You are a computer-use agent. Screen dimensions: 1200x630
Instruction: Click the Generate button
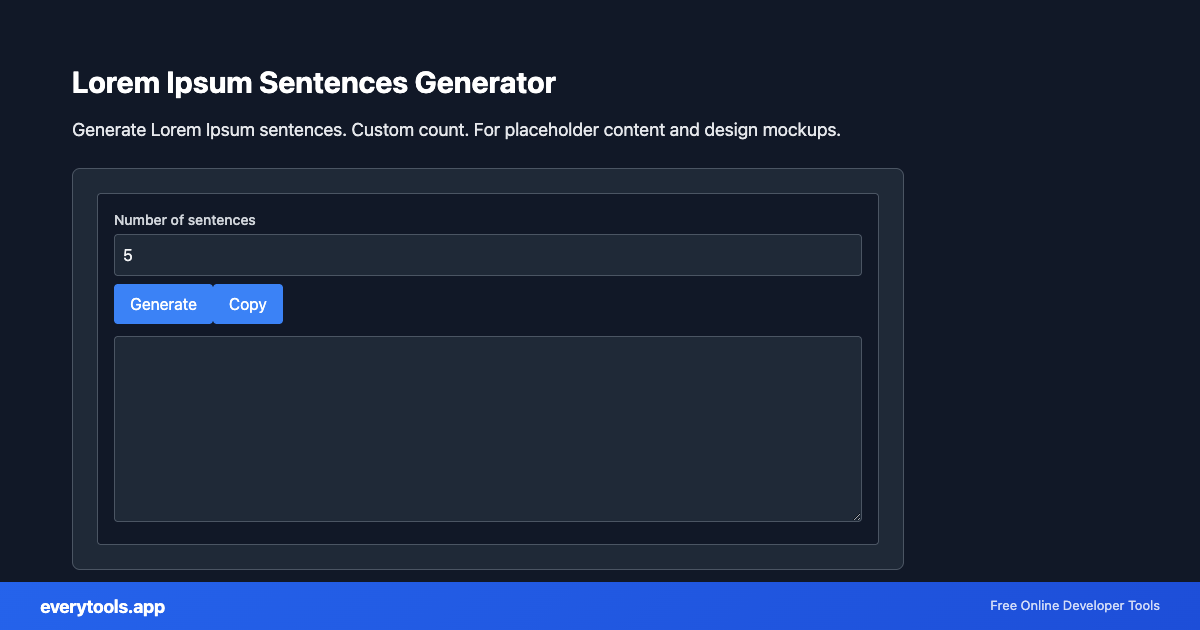click(x=163, y=304)
